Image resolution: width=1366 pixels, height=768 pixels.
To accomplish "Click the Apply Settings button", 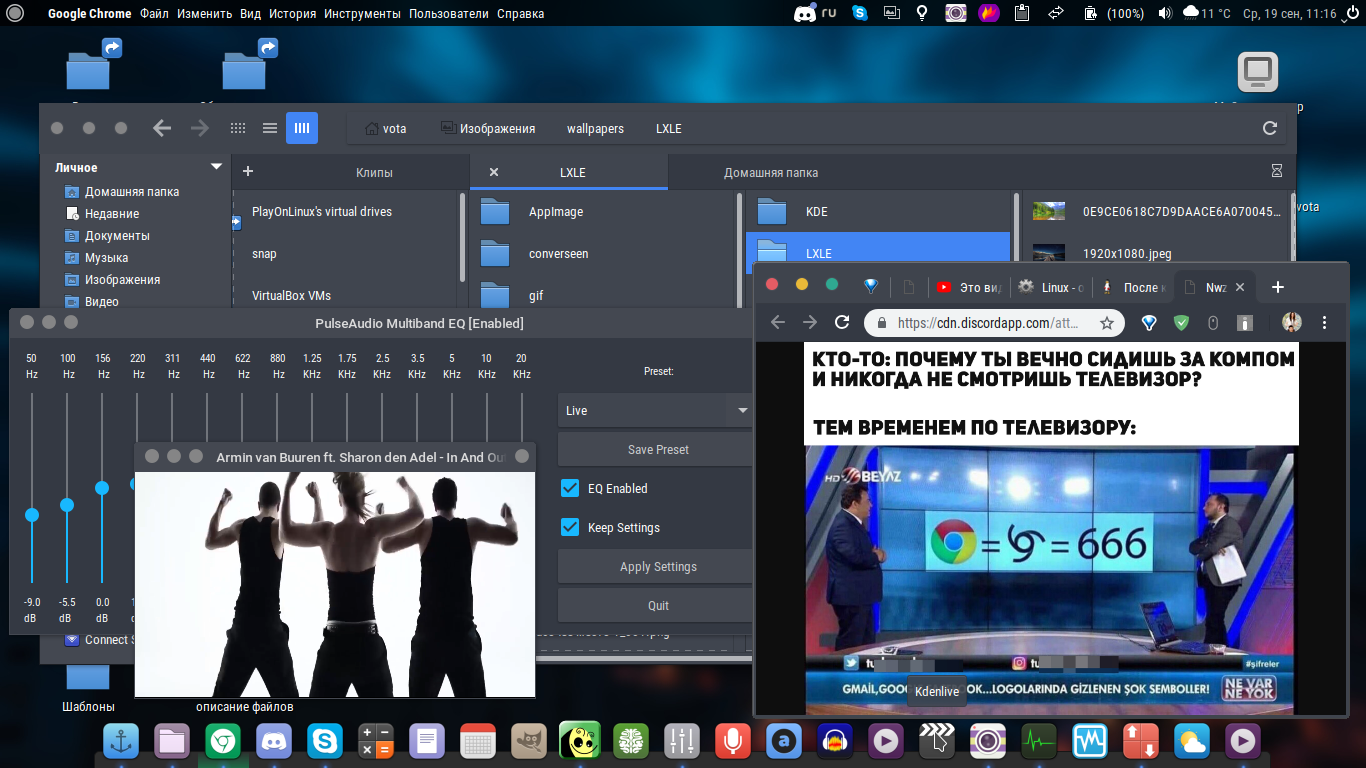I will tap(657, 566).
